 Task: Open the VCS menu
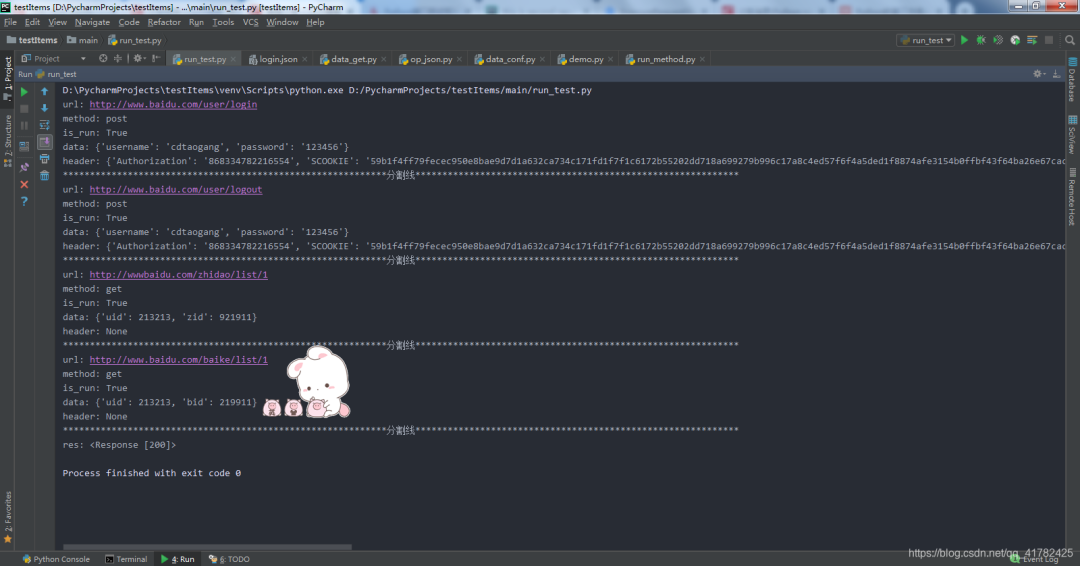(x=250, y=22)
